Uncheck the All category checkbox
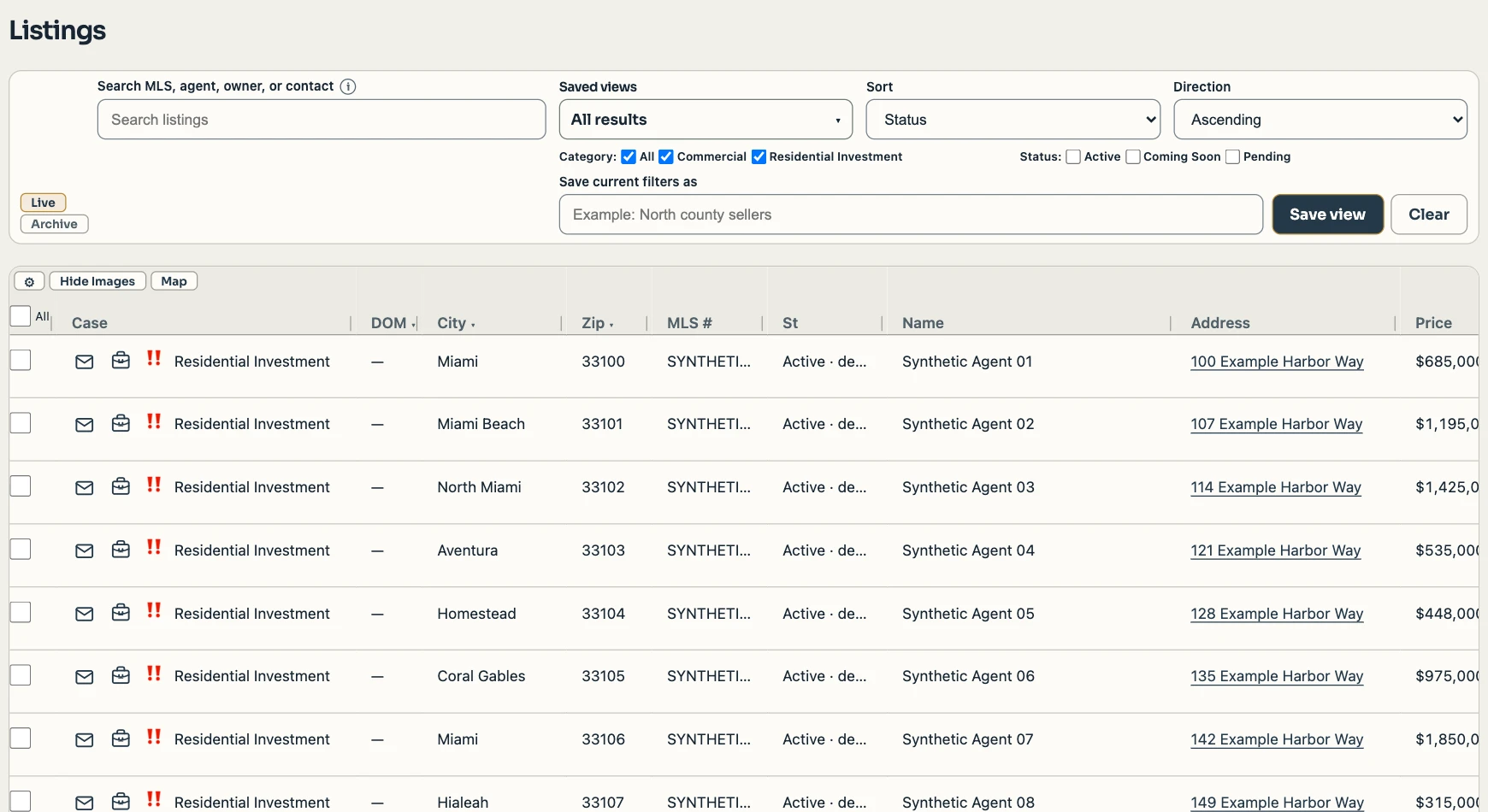 tap(629, 156)
